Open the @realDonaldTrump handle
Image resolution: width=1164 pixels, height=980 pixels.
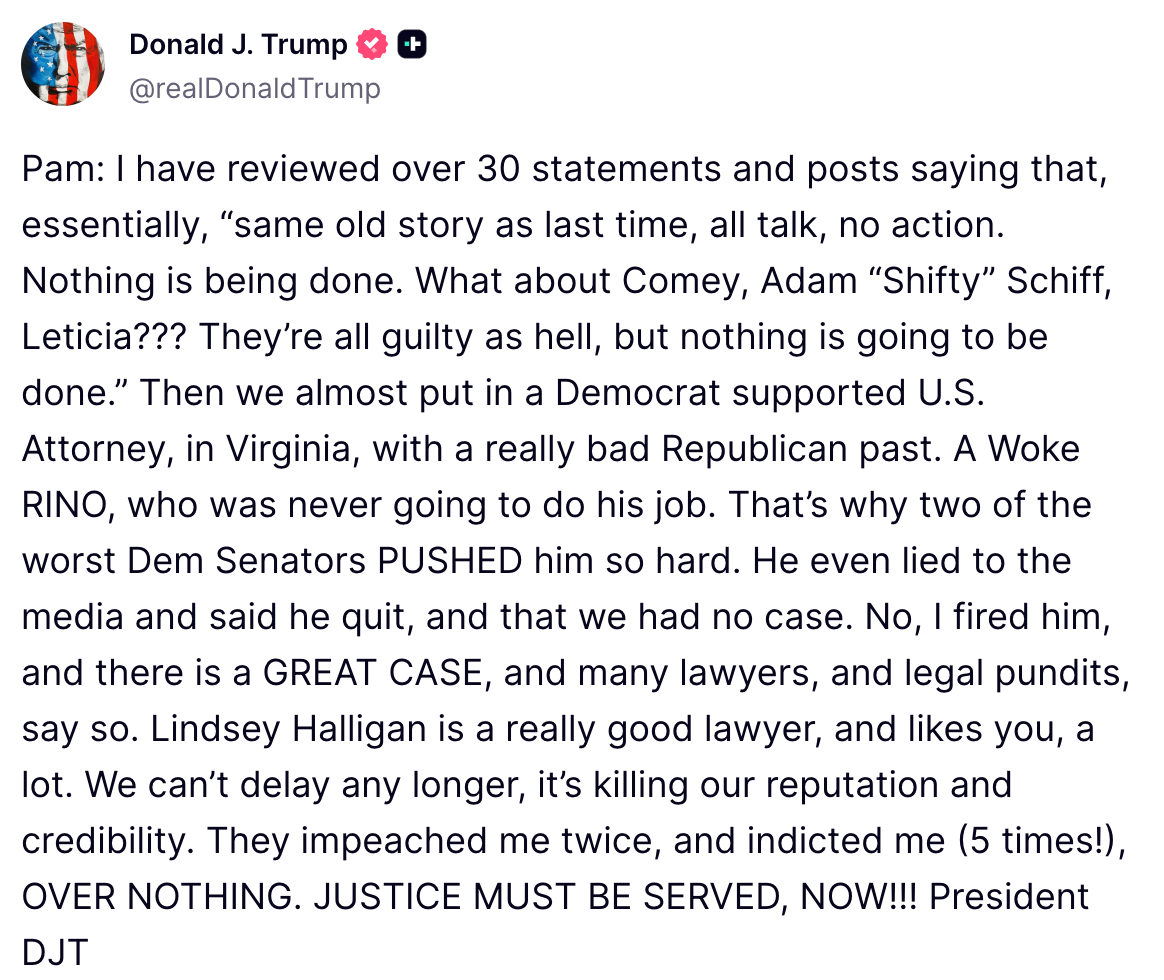pyautogui.click(x=255, y=88)
